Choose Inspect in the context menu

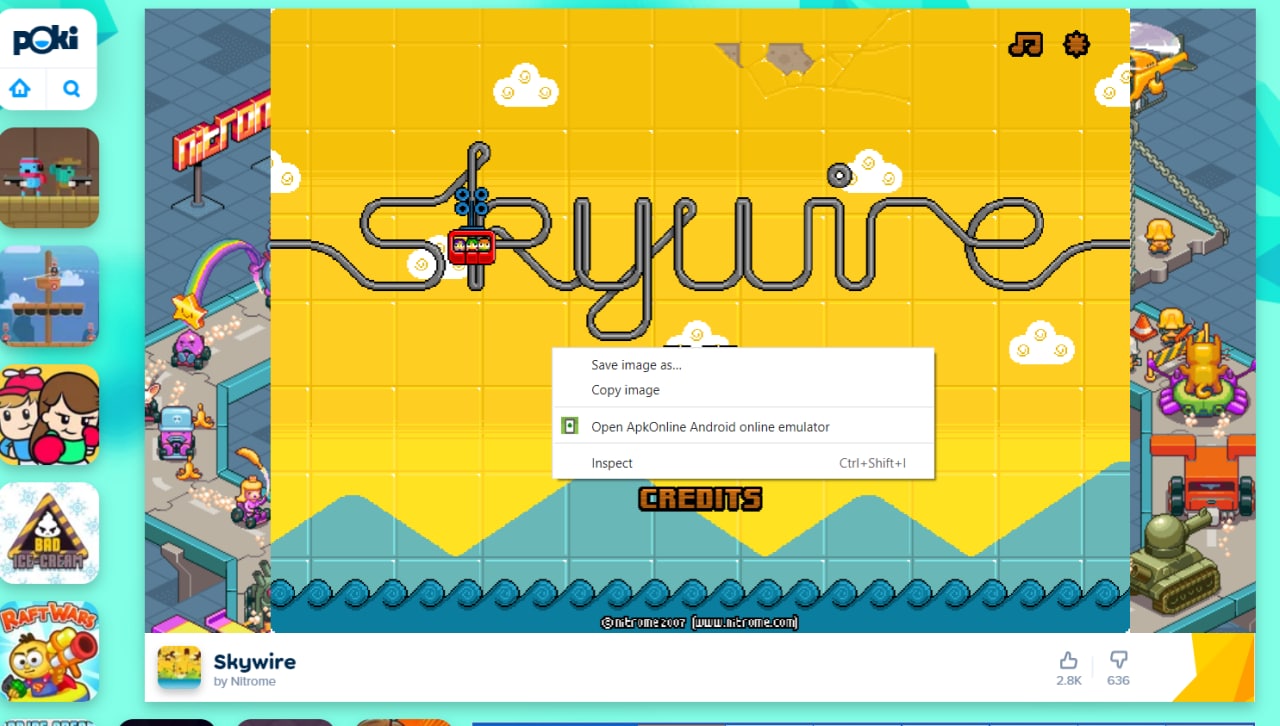743,463
